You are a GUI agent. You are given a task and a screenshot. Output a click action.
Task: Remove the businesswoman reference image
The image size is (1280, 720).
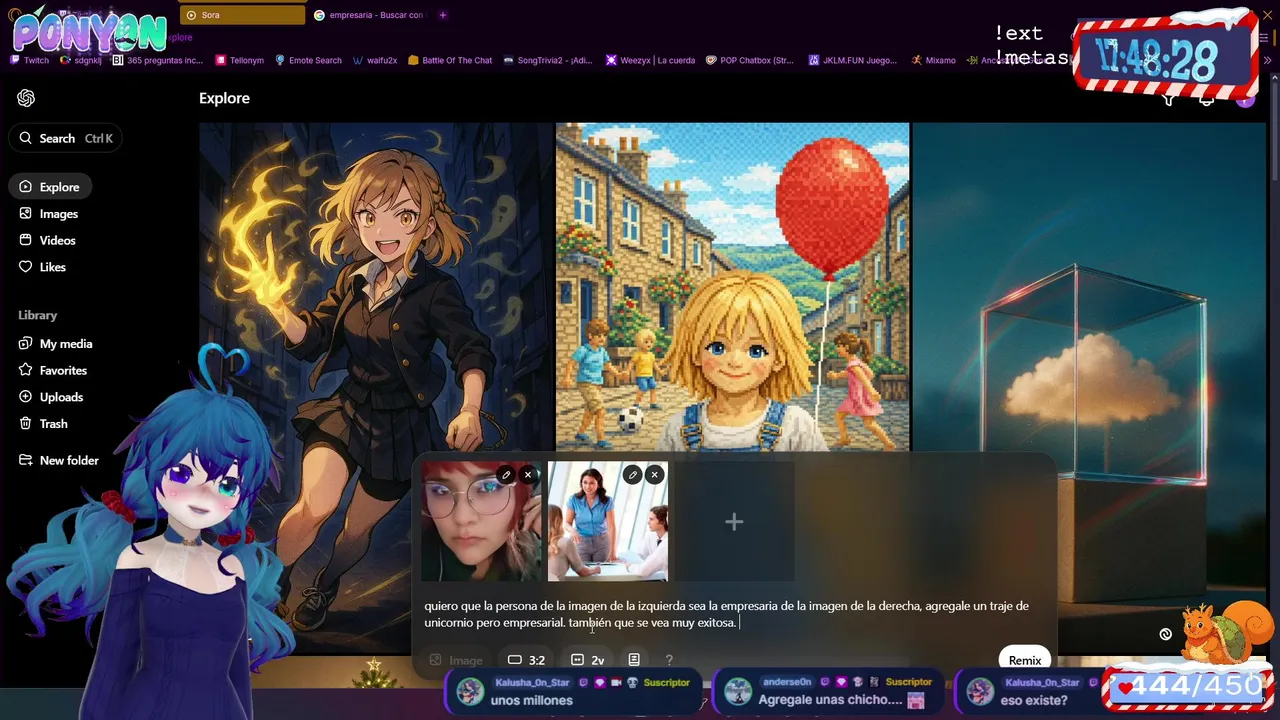coord(654,475)
